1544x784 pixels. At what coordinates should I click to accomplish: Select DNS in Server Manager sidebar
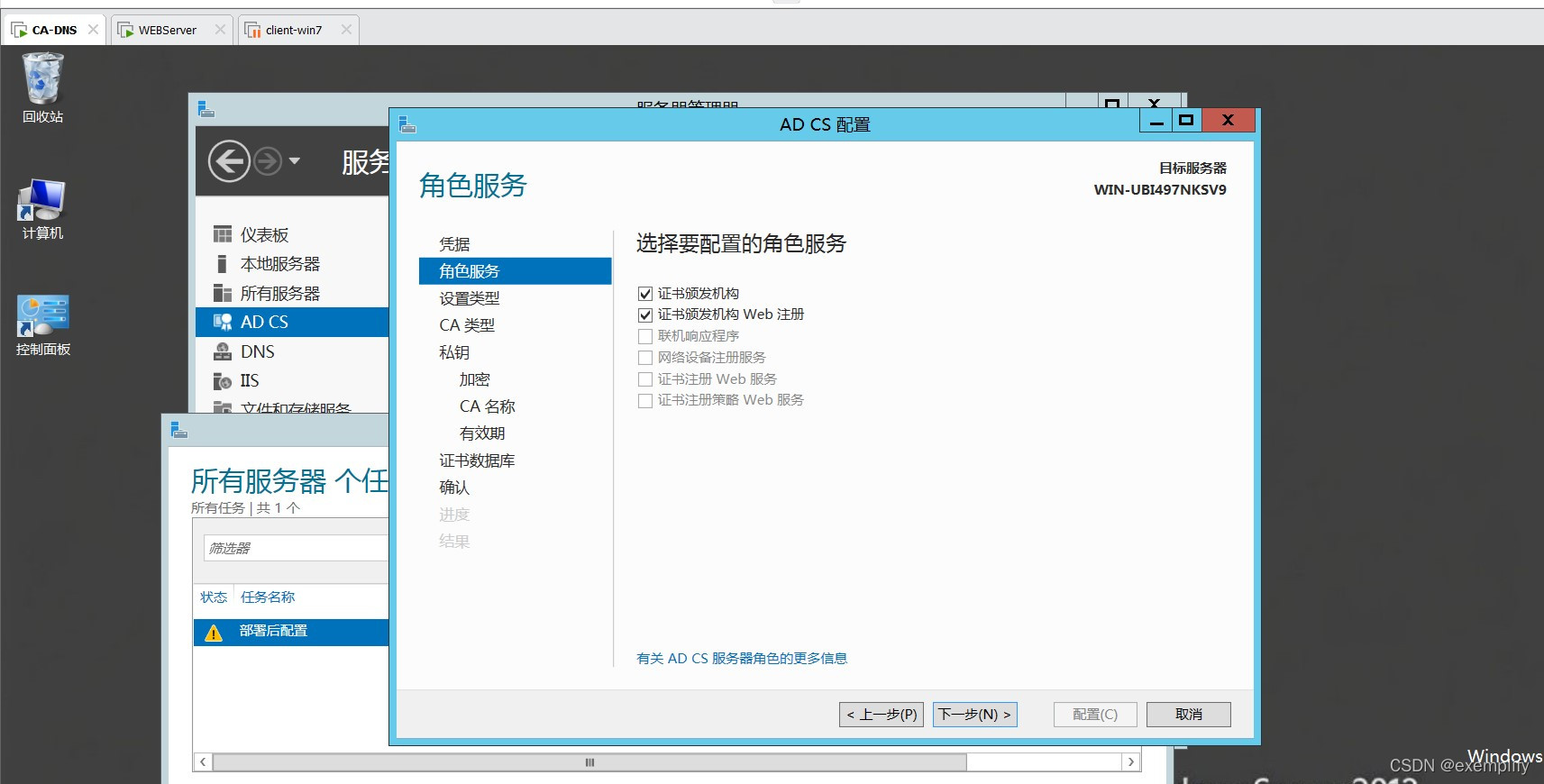[292, 351]
